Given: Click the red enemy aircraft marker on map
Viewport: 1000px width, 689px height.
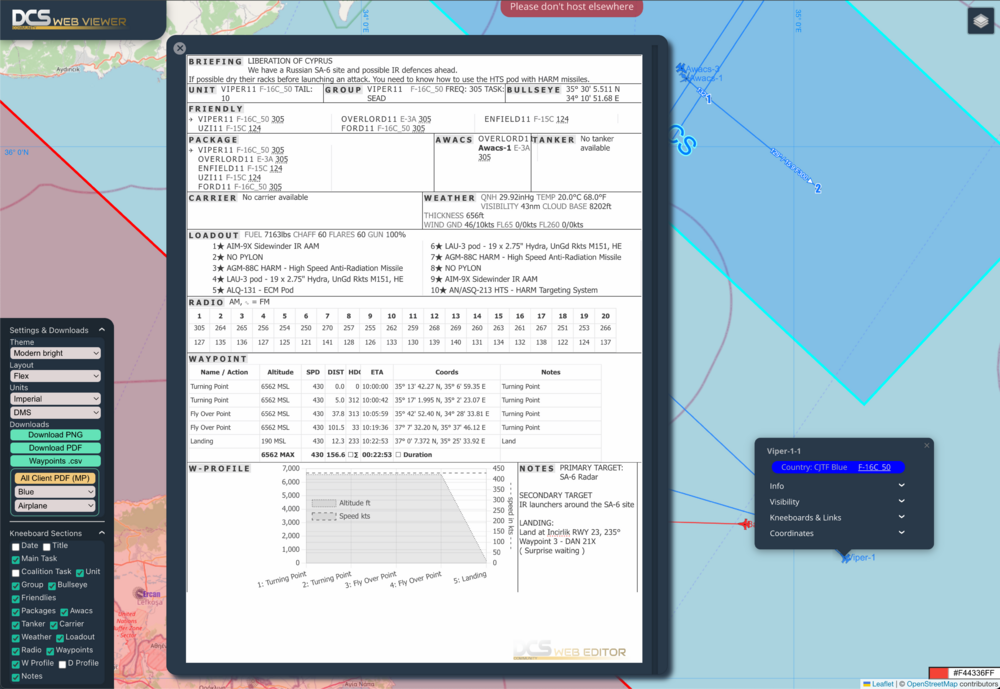Looking at the screenshot, I should pyautogui.click(x=745, y=524).
